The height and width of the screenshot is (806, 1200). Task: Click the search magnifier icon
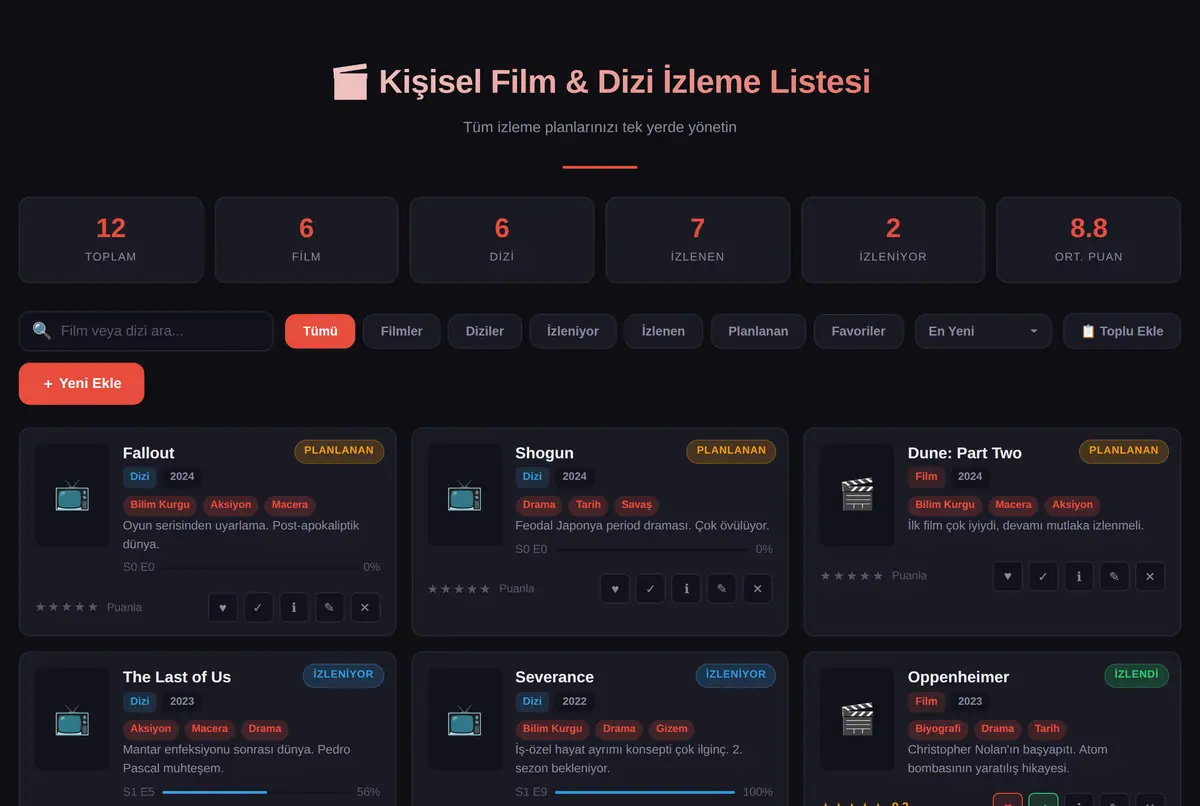(42, 331)
